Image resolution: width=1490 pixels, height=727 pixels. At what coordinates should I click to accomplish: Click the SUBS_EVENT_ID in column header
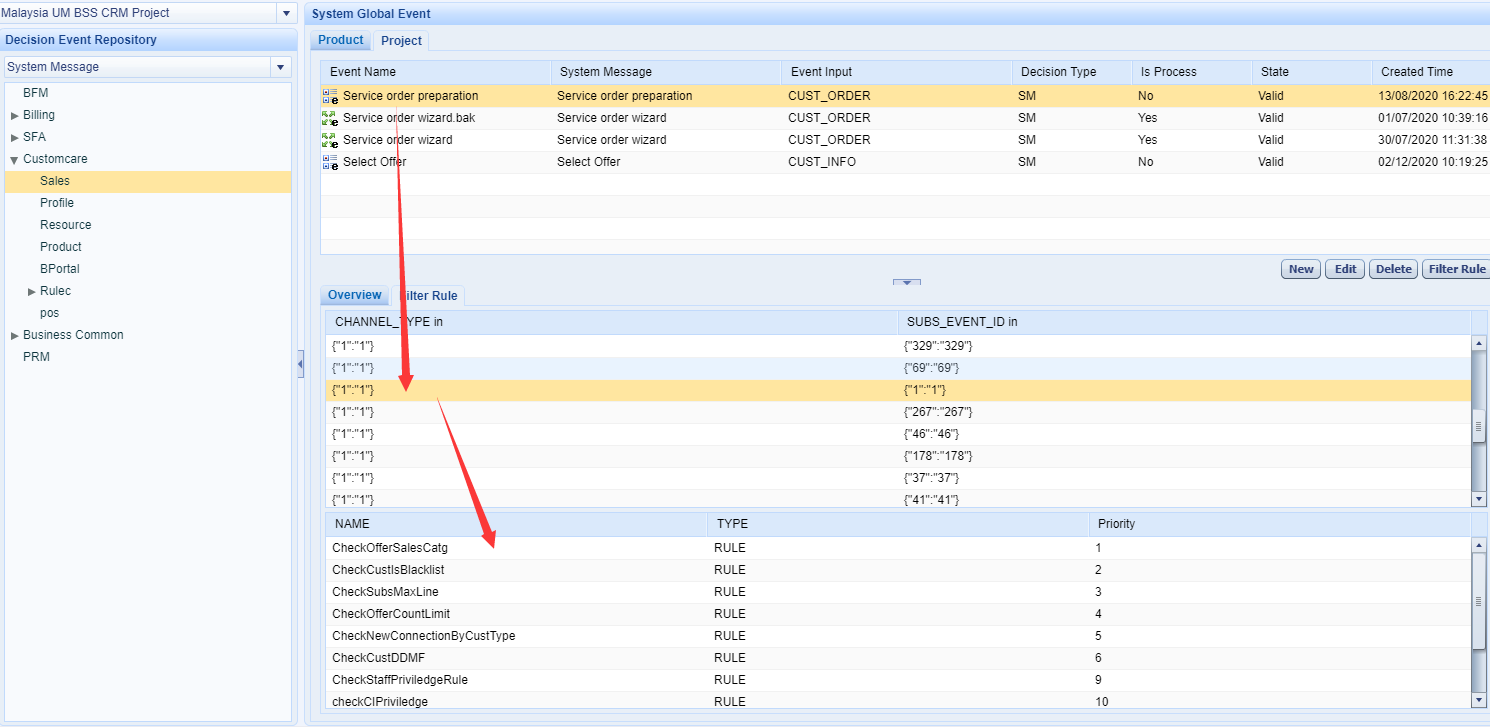pos(1185,322)
